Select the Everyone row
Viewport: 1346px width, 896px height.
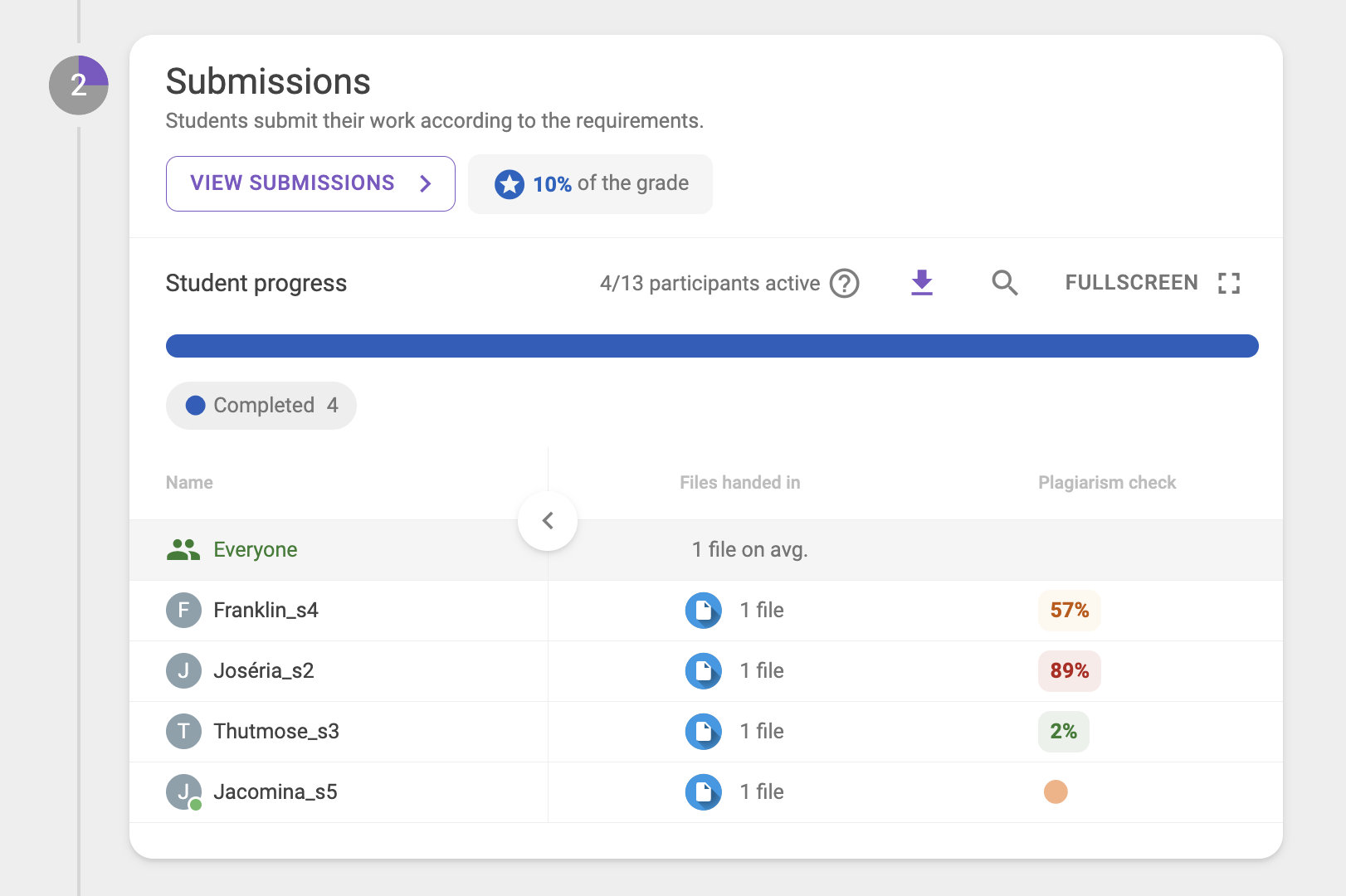tap(706, 550)
